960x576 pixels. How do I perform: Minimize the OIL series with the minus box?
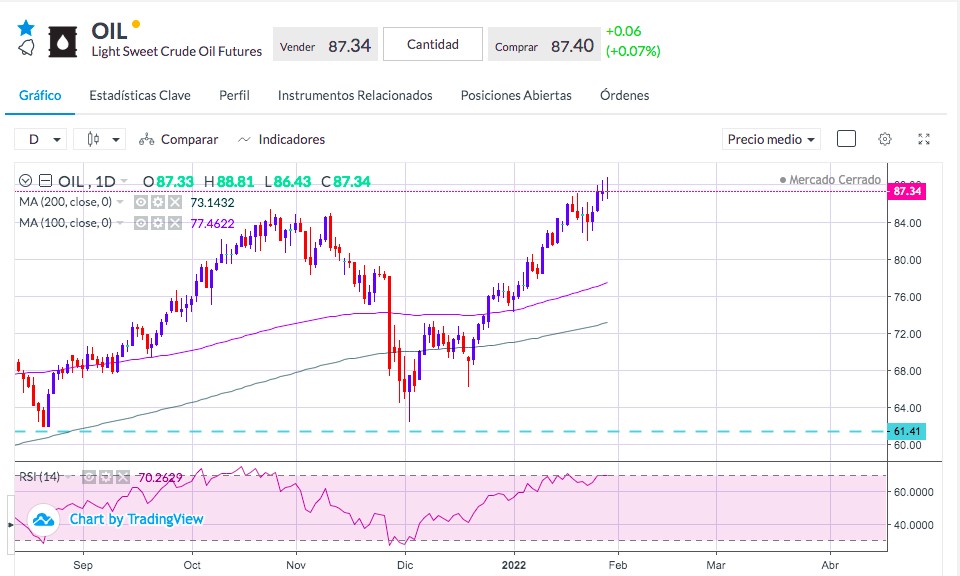pyautogui.click(x=45, y=181)
